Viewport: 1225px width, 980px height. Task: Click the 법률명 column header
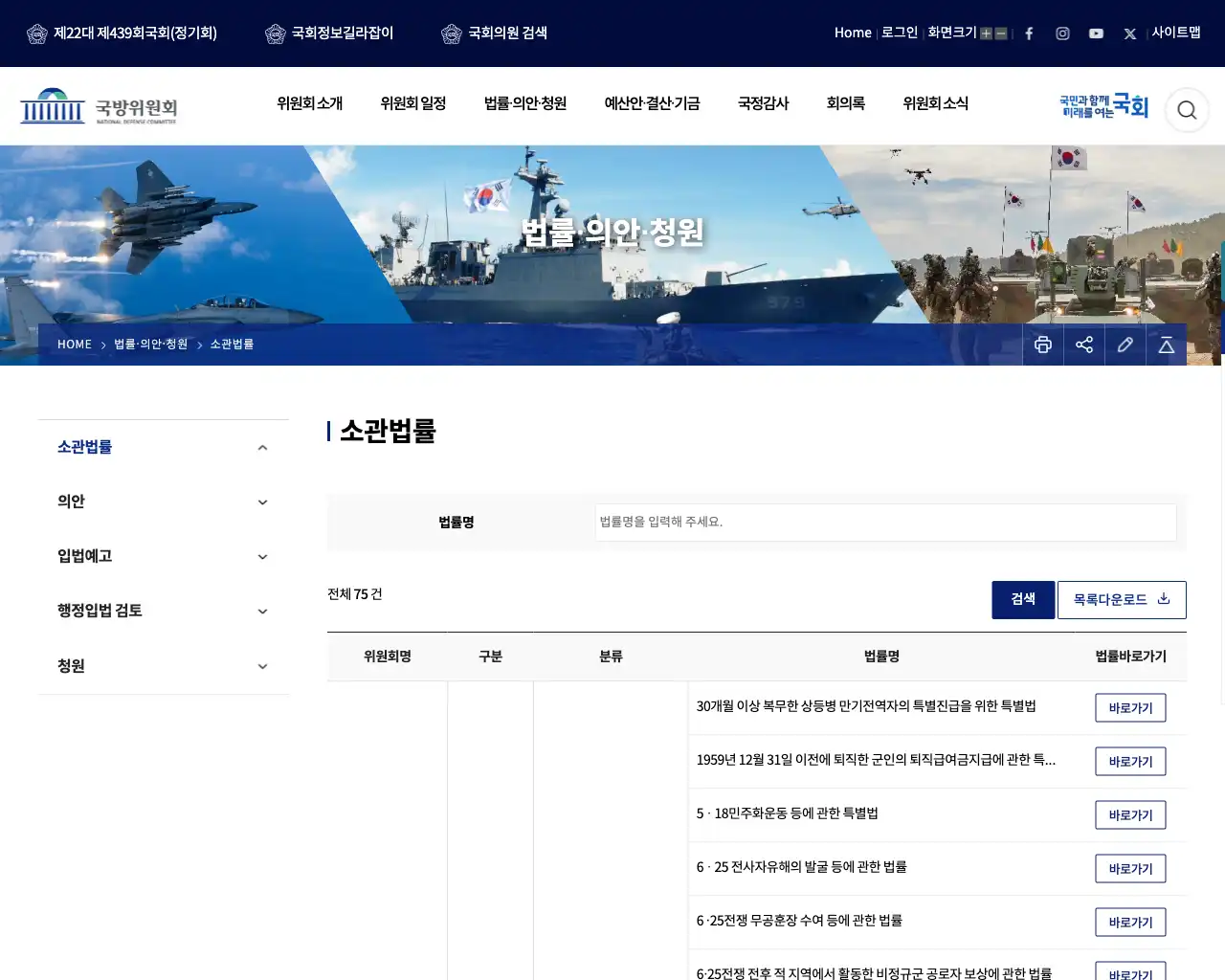click(x=881, y=657)
